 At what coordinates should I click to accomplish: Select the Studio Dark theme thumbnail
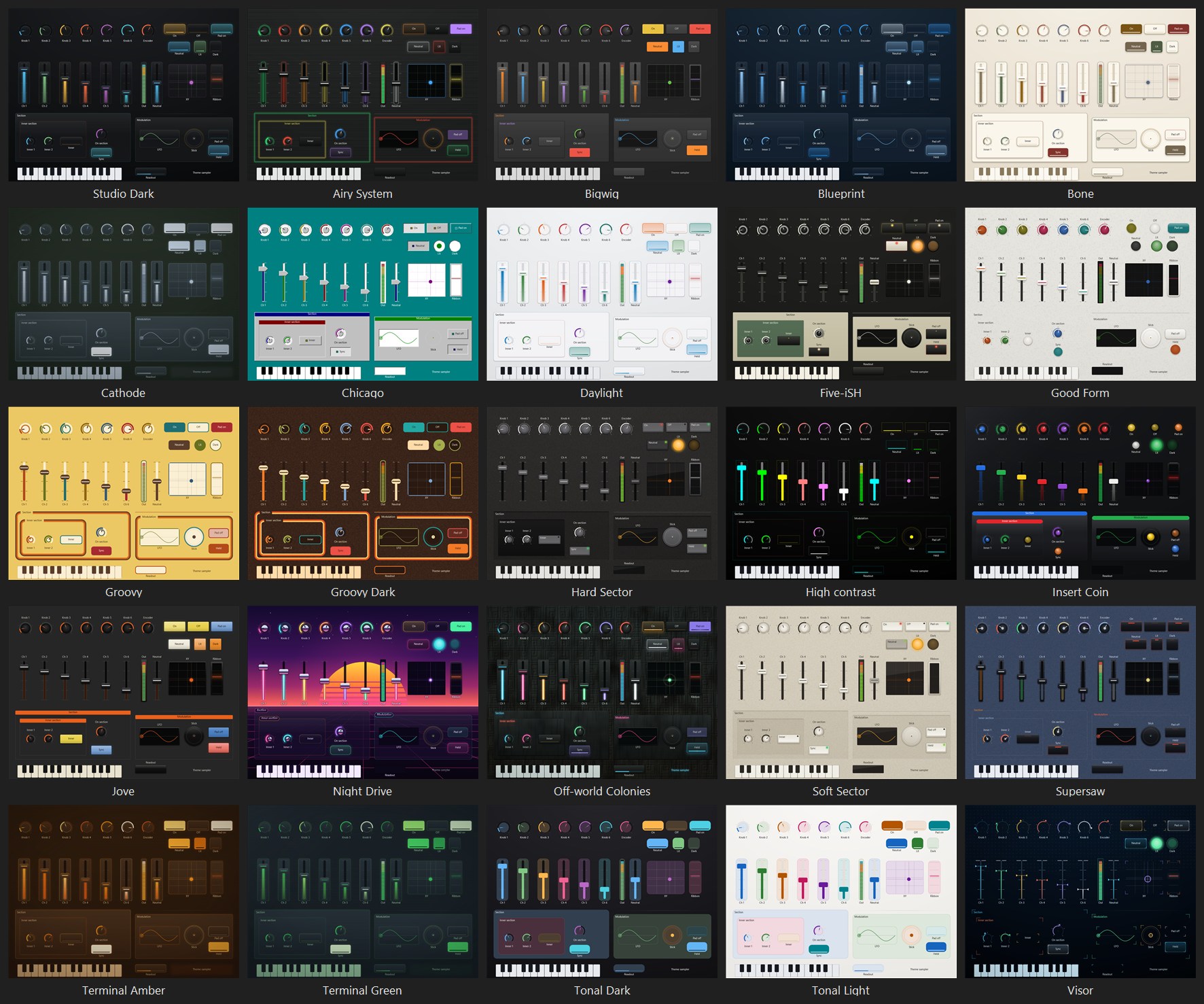[124, 95]
